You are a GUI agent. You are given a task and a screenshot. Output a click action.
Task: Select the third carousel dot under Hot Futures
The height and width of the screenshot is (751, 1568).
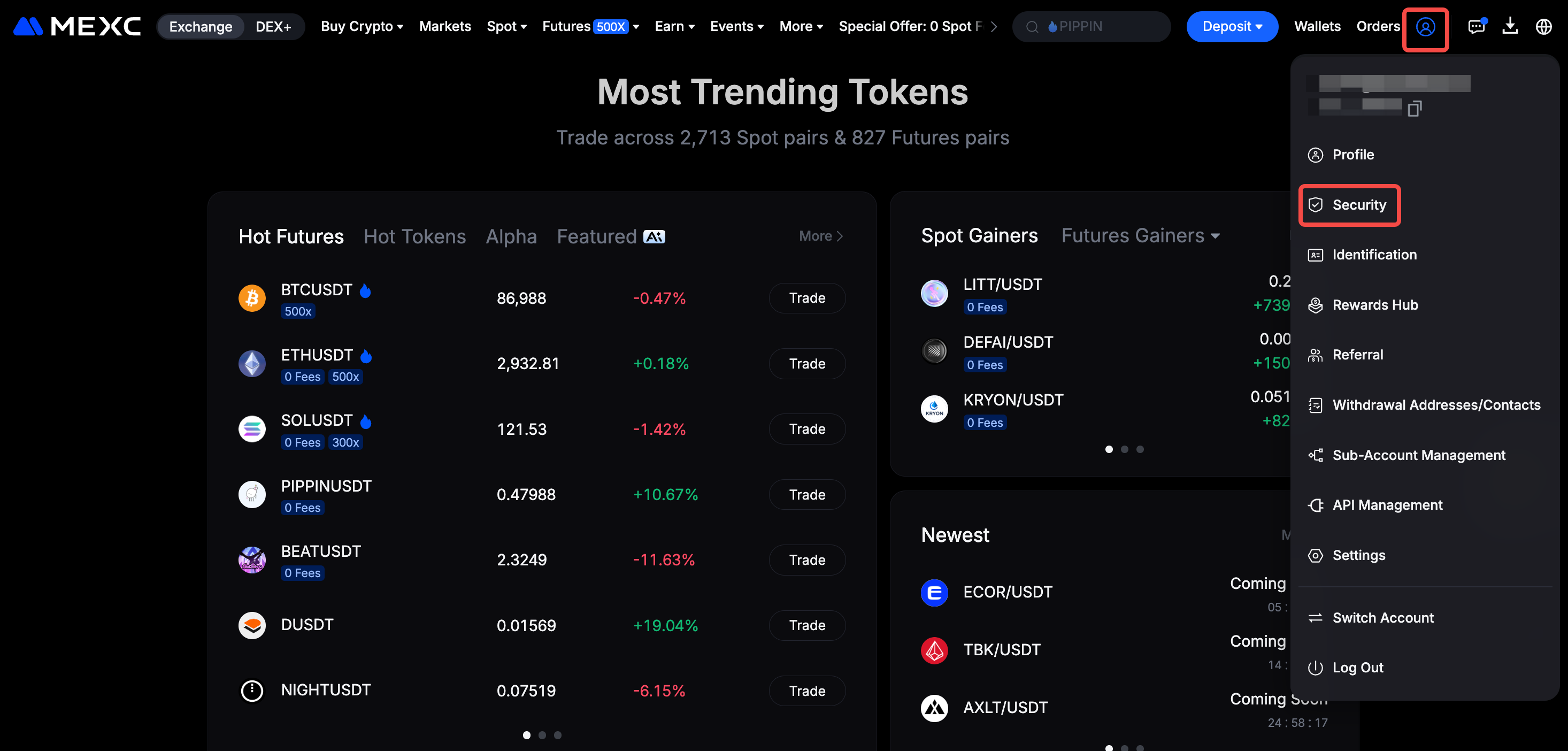pyautogui.click(x=558, y=735)
